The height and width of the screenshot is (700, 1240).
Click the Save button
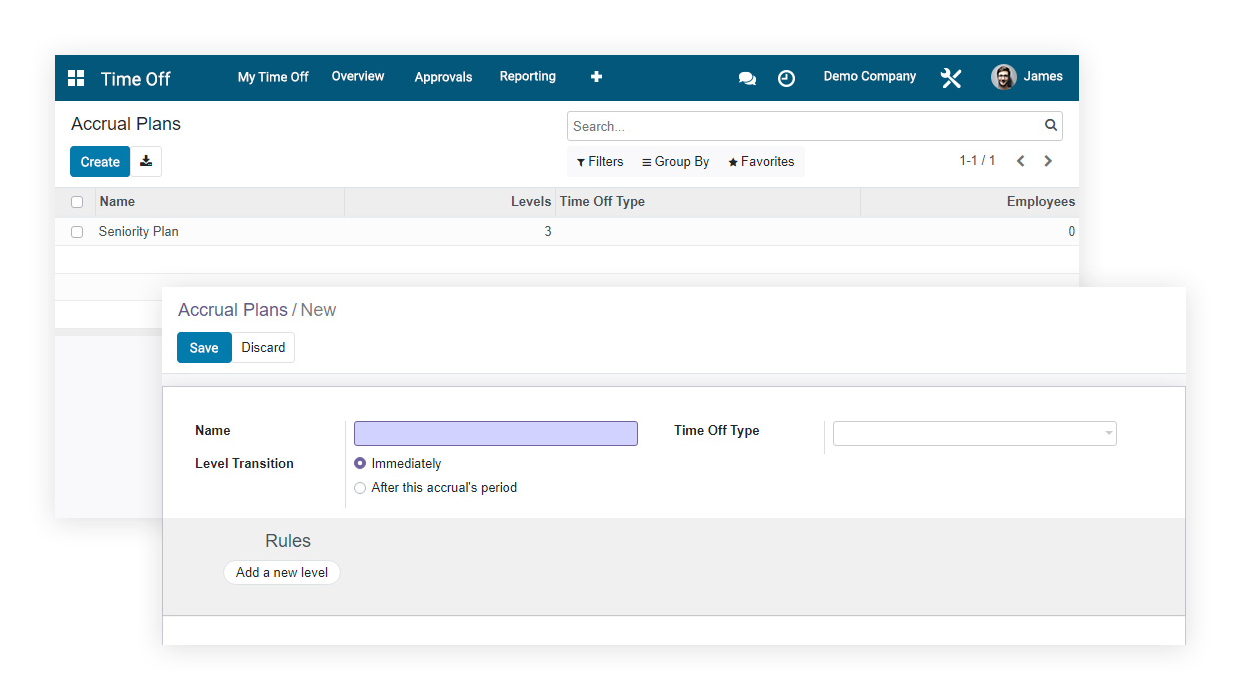(x=204, y=348)
